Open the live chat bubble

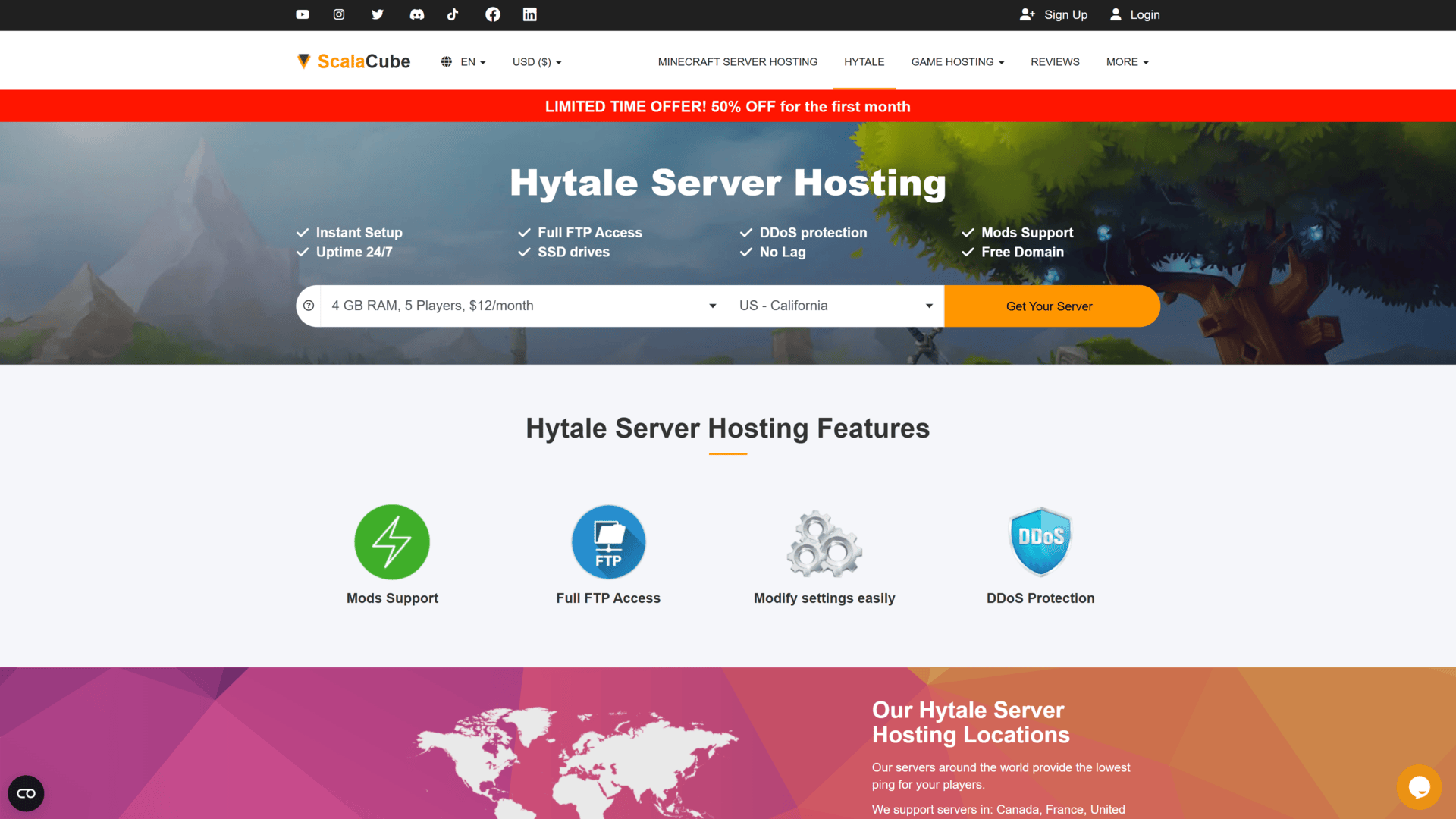click(1420, 787)
